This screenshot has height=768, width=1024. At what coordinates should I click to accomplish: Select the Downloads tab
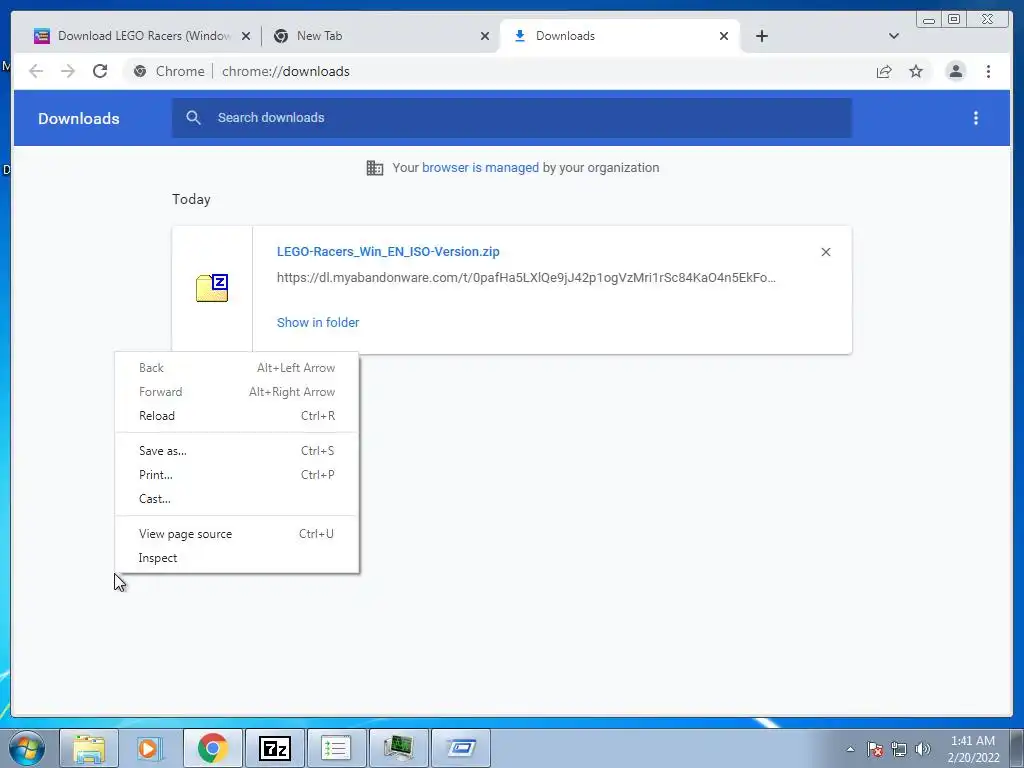pos(618,36)
